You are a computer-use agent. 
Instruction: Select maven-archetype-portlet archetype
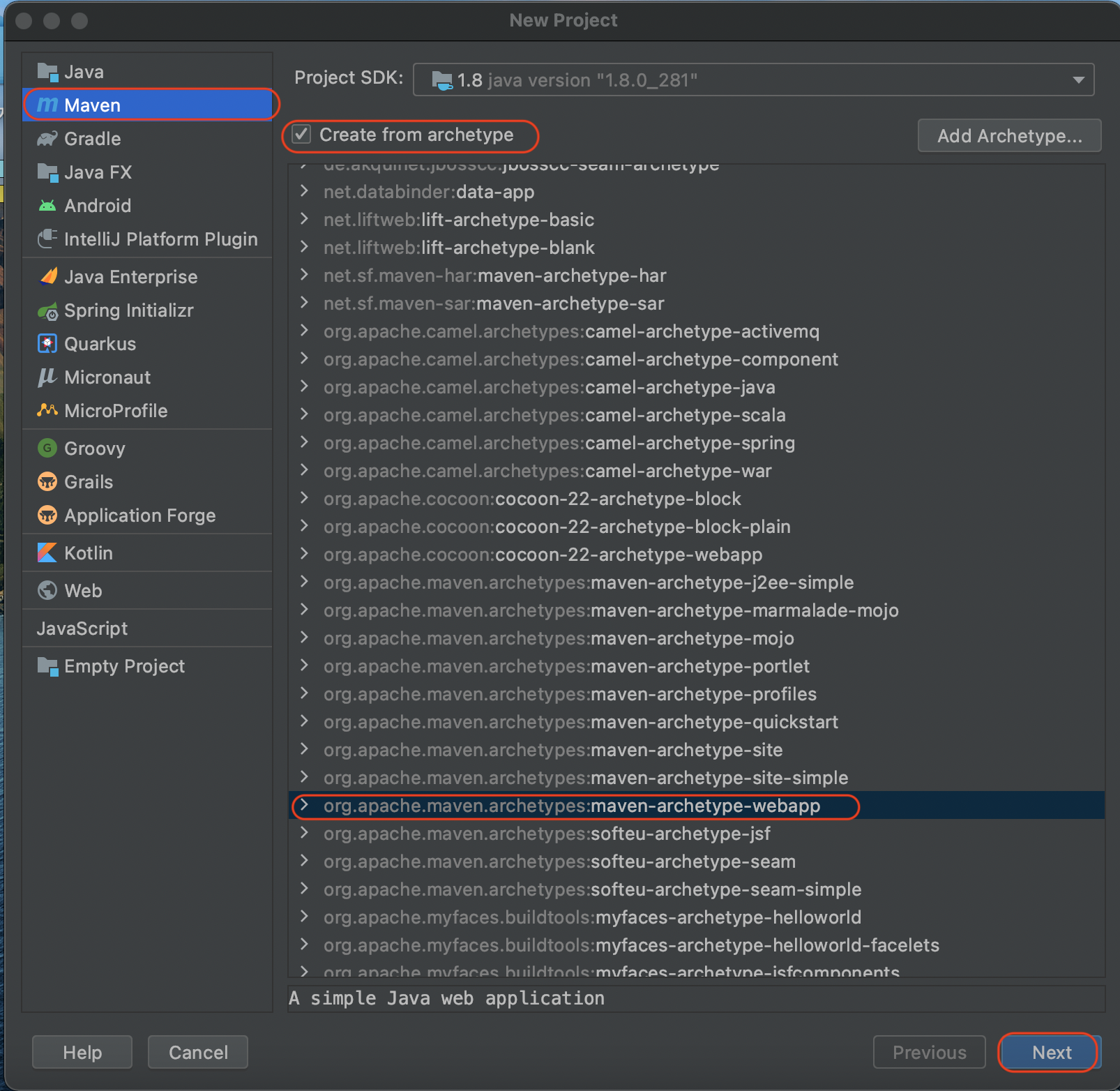click(696, 666)
